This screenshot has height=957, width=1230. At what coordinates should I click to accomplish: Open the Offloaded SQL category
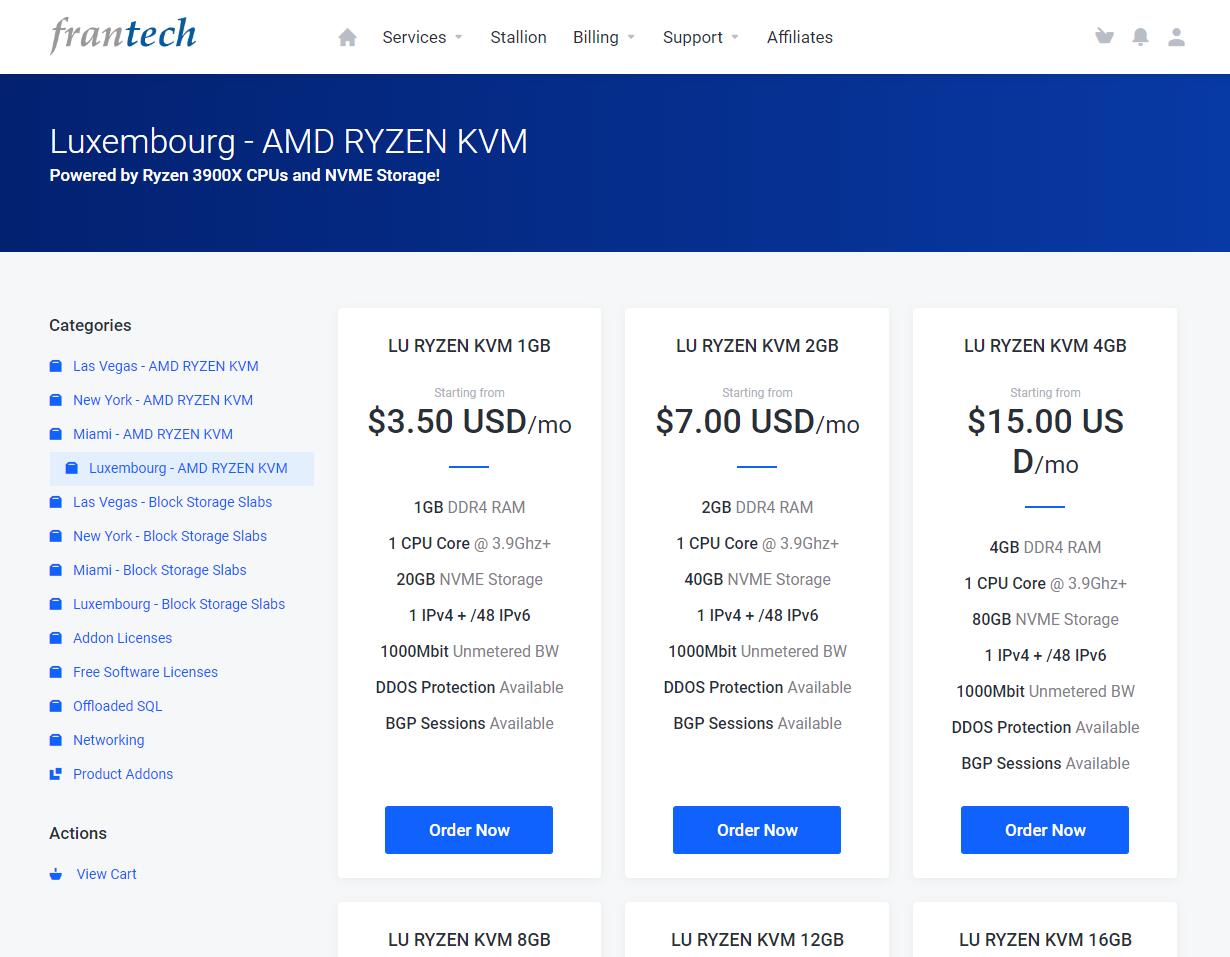(117, 706)
